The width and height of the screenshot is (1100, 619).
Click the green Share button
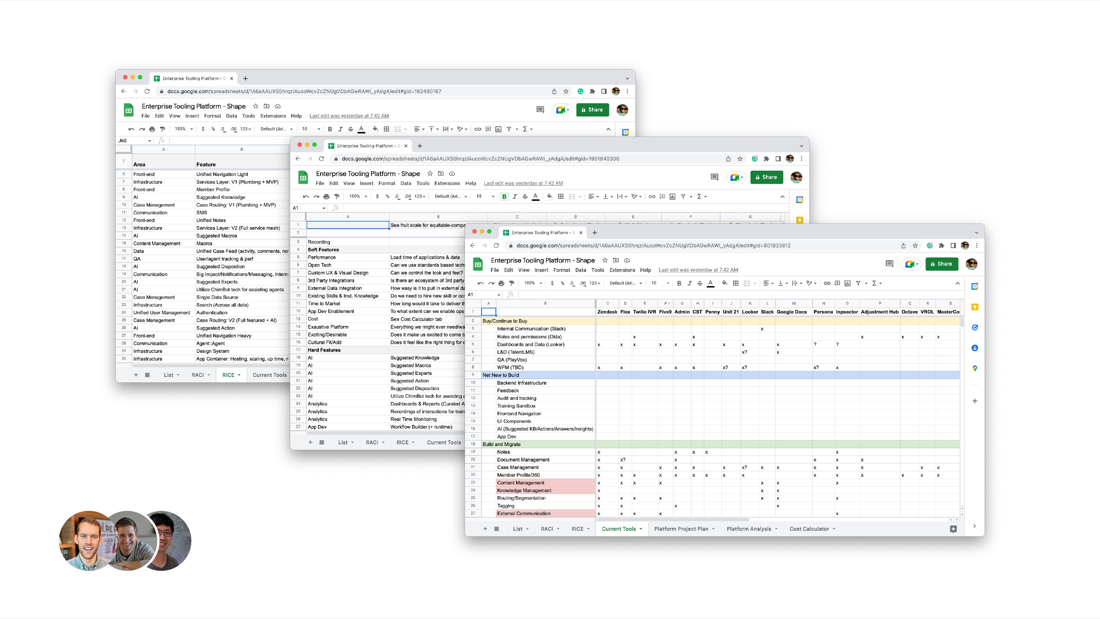click(941, 262)
